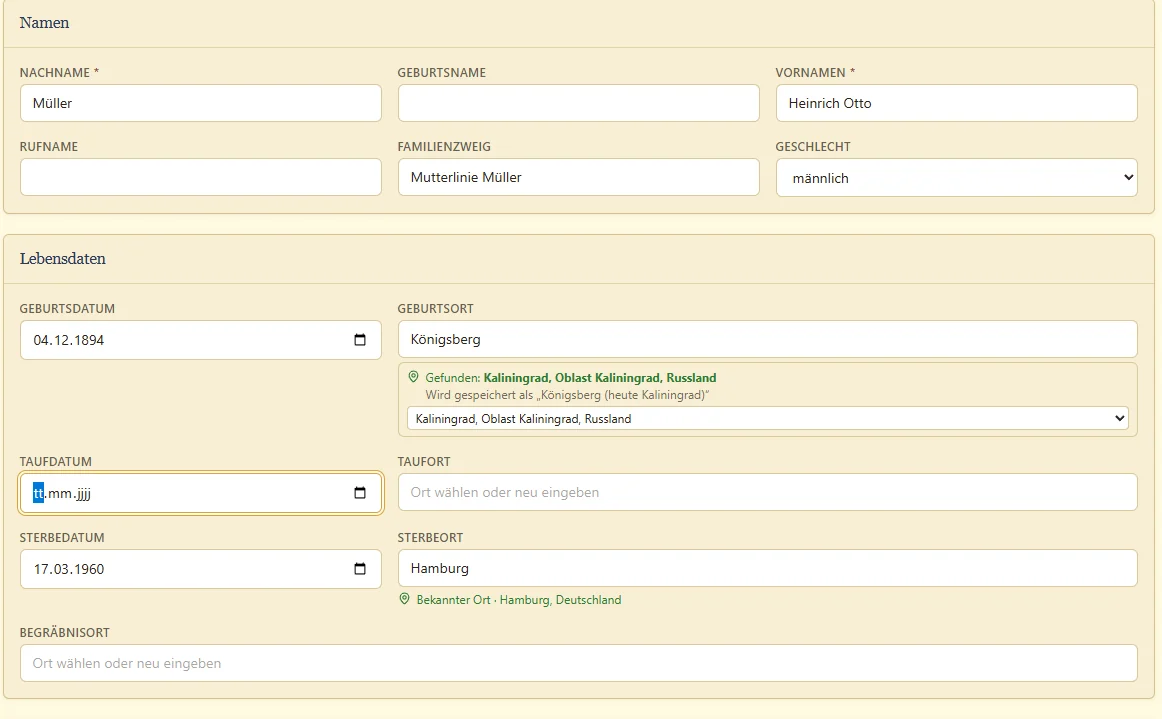
Task: Click the empty Rufname field
Action: click(x=201, y=177)
